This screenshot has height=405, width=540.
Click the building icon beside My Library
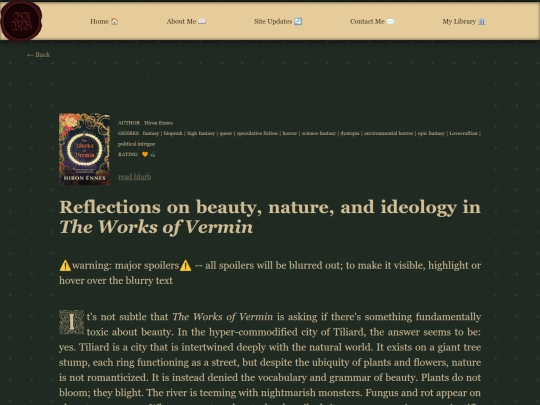[482, 21]
